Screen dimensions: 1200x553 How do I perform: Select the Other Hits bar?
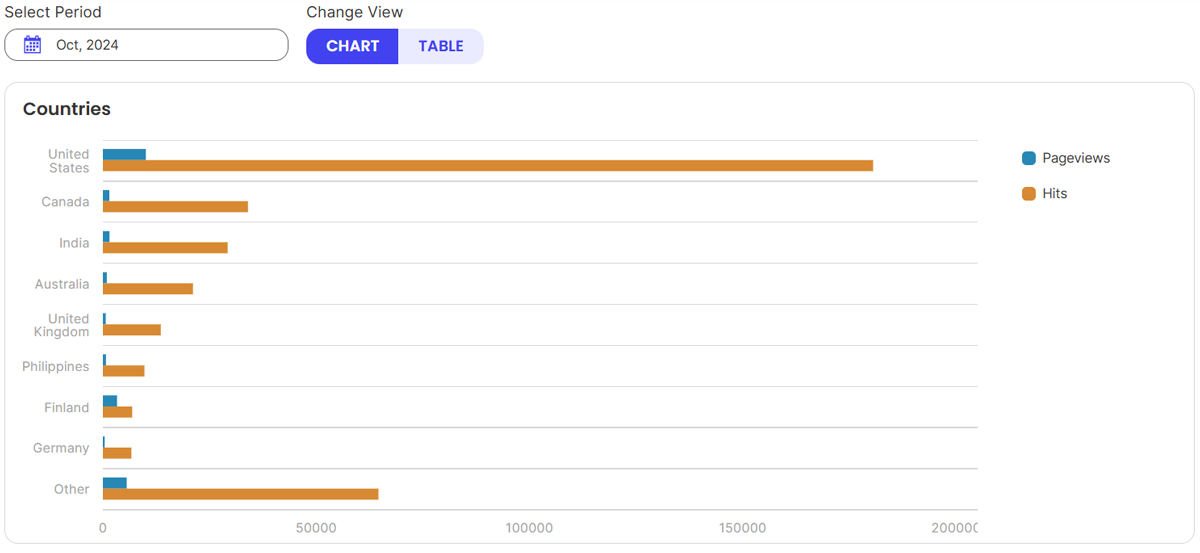[240, 494]
